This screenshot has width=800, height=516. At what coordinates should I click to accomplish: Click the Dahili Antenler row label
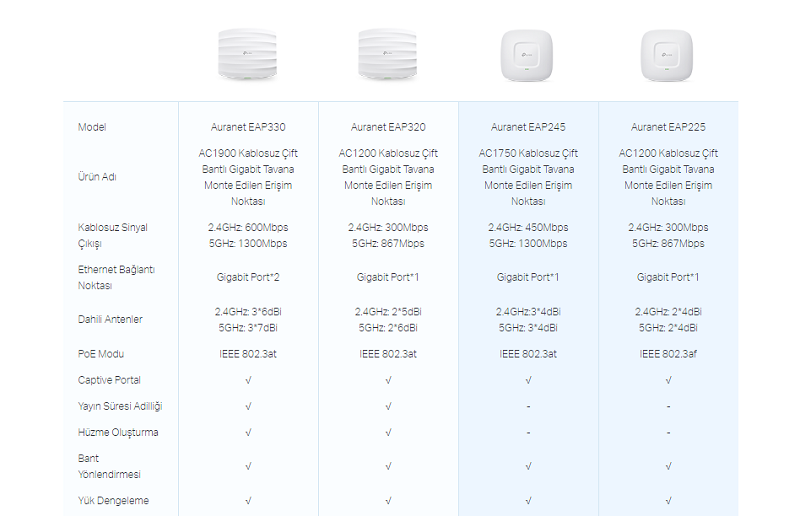pyautogui.click(x=110, y=320)
